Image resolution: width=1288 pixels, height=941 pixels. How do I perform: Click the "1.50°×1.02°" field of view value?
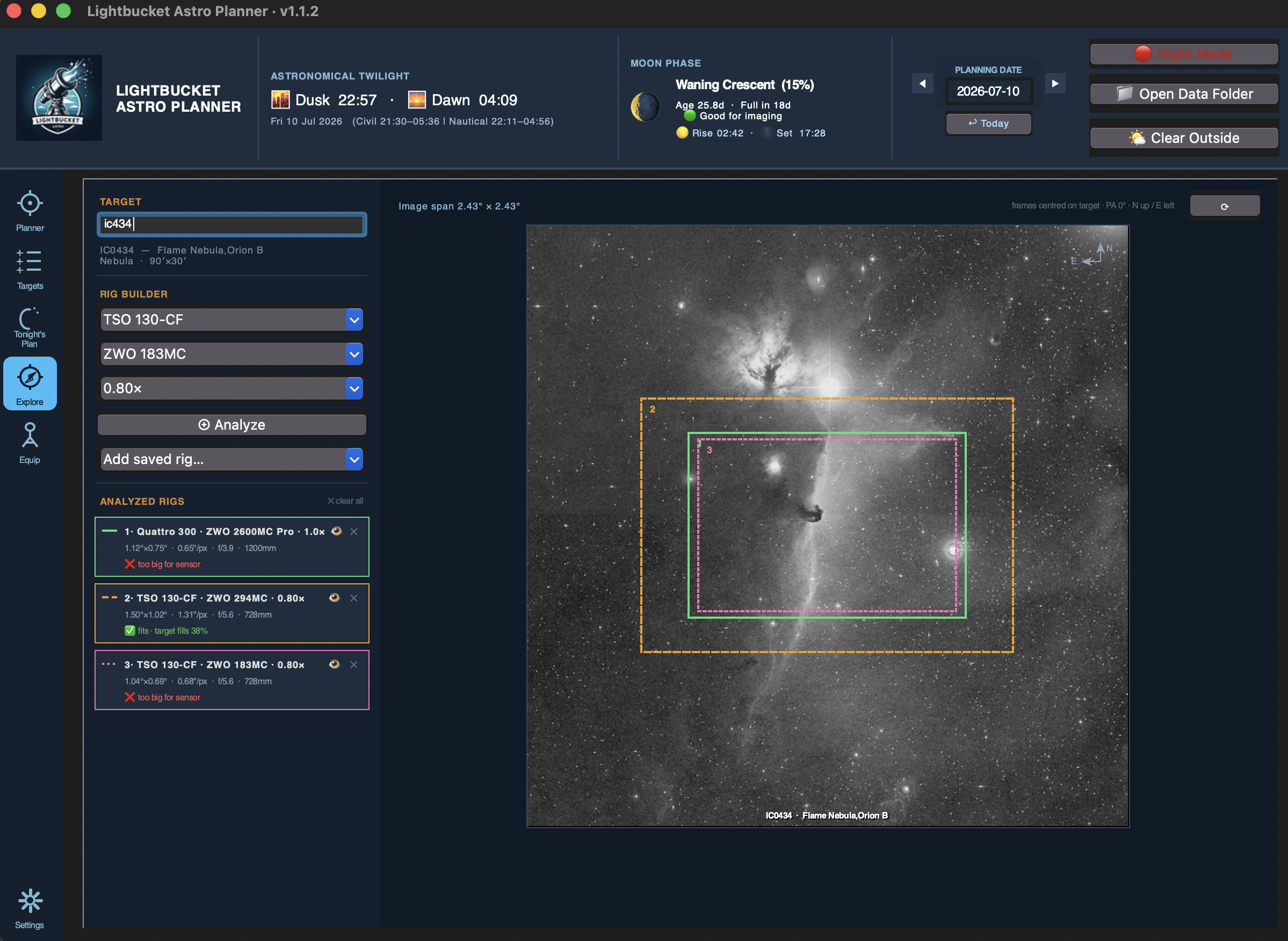point(146,614)
